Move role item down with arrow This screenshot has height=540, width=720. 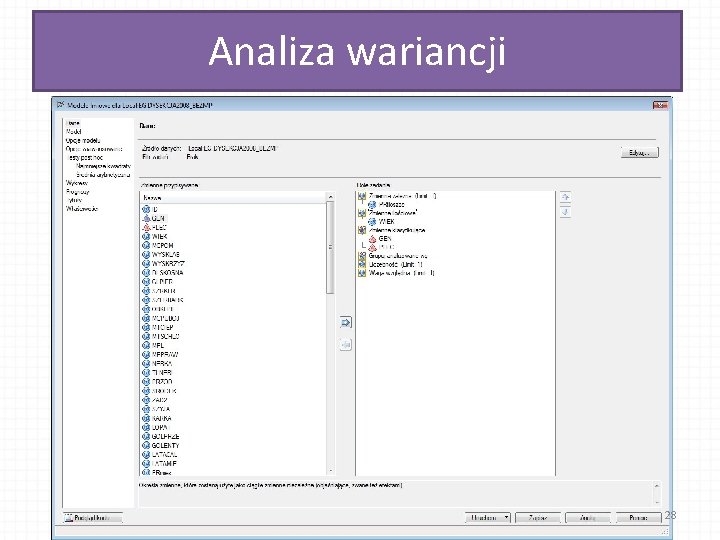(566, 212)
